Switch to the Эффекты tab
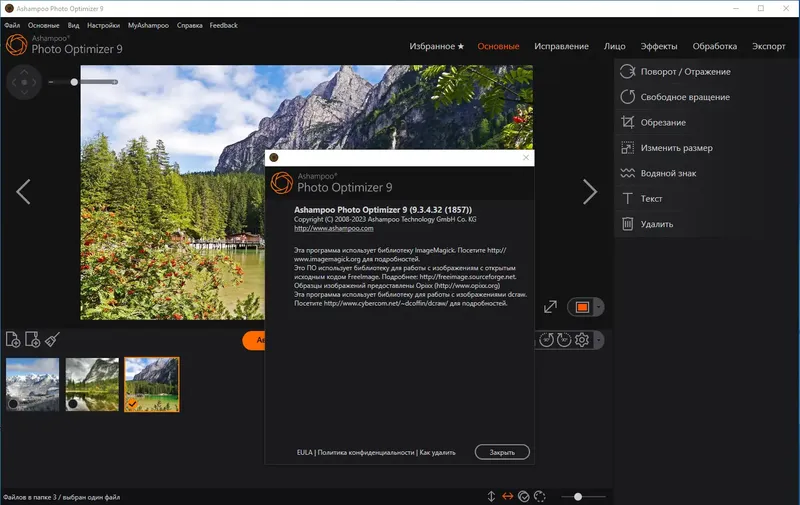 (659, 46)
